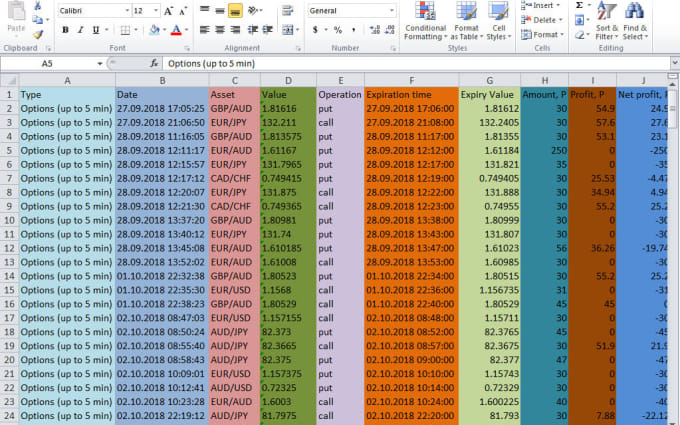Open the Calibri font name dropdown

tap(127, 10)
